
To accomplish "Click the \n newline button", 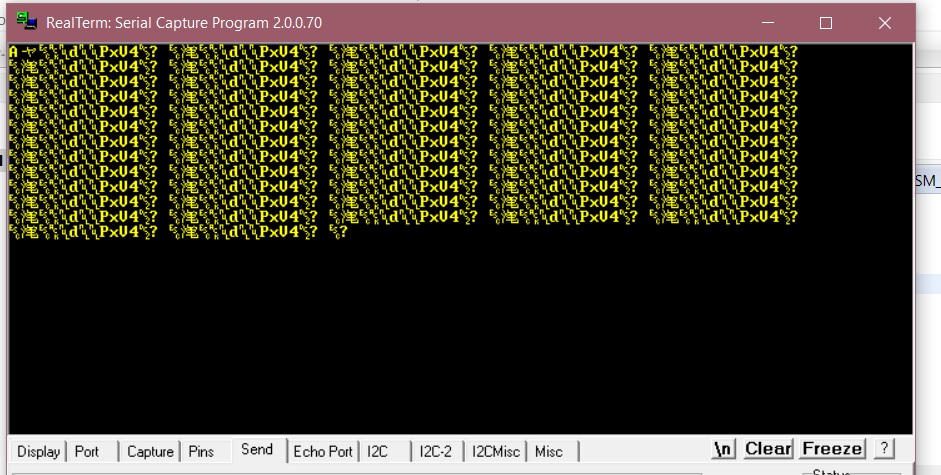I will (x=724, y=449).
